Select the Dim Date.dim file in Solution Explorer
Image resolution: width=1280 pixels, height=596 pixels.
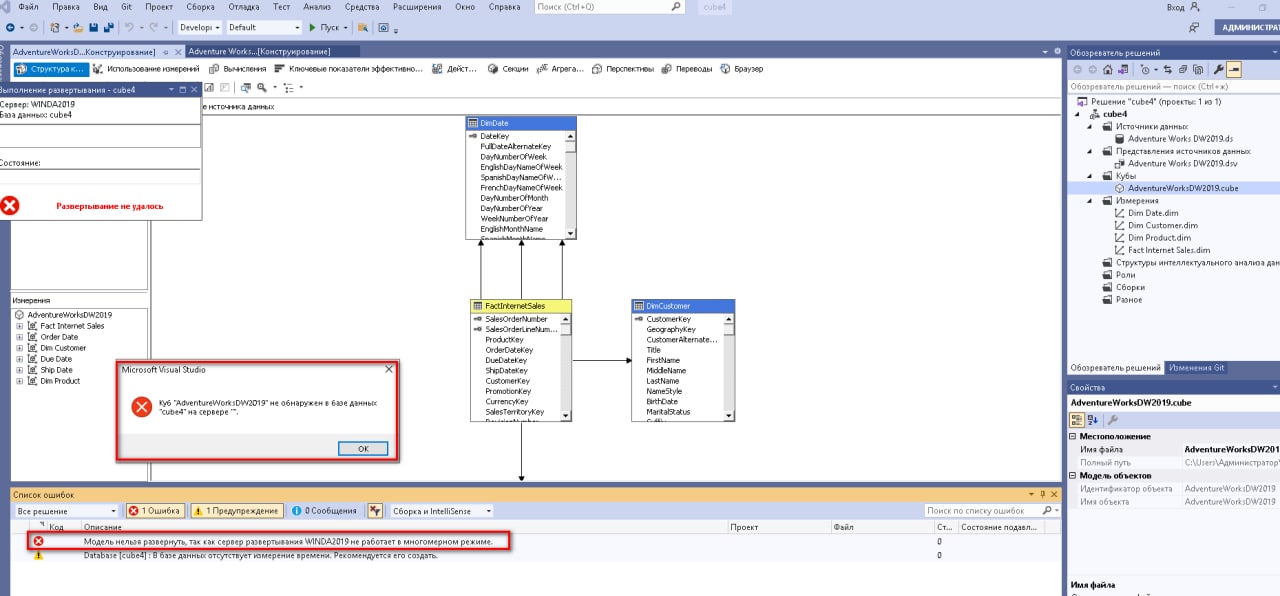(1152, 213)
